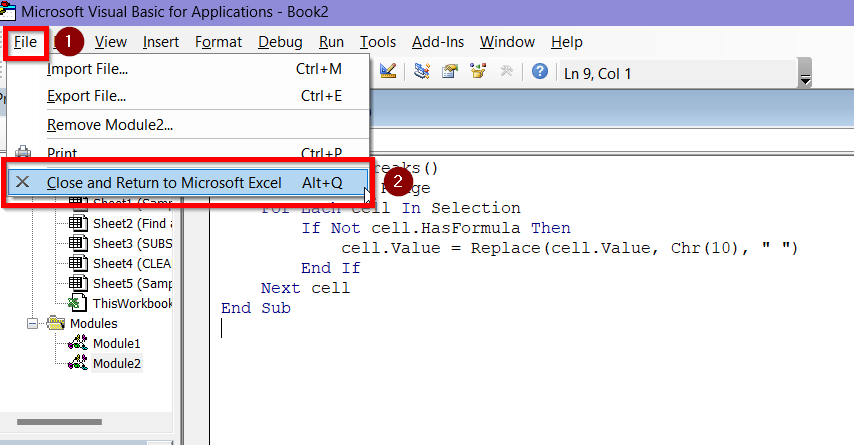Select Sheet2 (Find in project tree

(132, 223)
